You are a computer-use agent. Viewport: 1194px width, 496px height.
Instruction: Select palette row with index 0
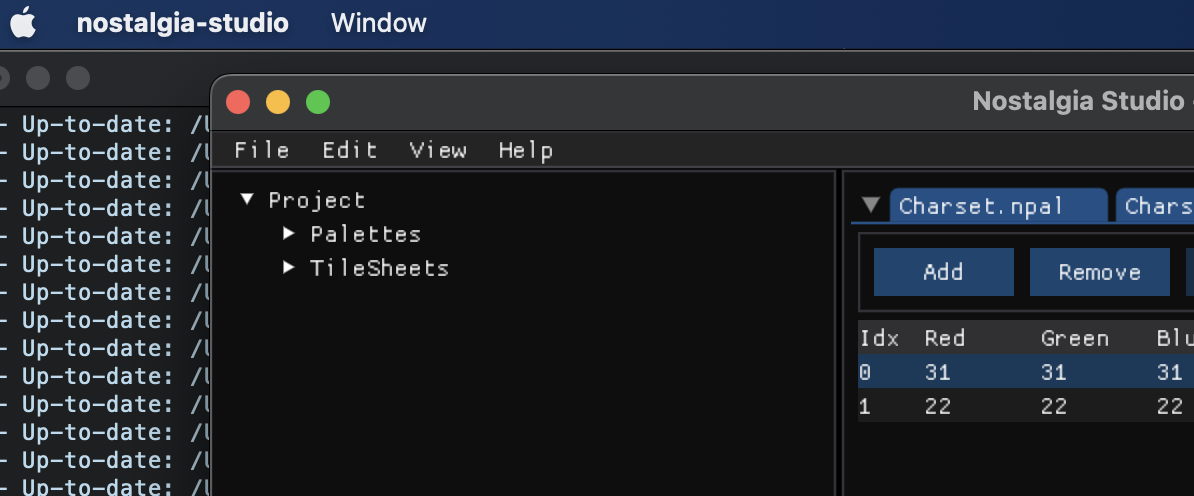pyautogui.click(x=1020, y=372)
